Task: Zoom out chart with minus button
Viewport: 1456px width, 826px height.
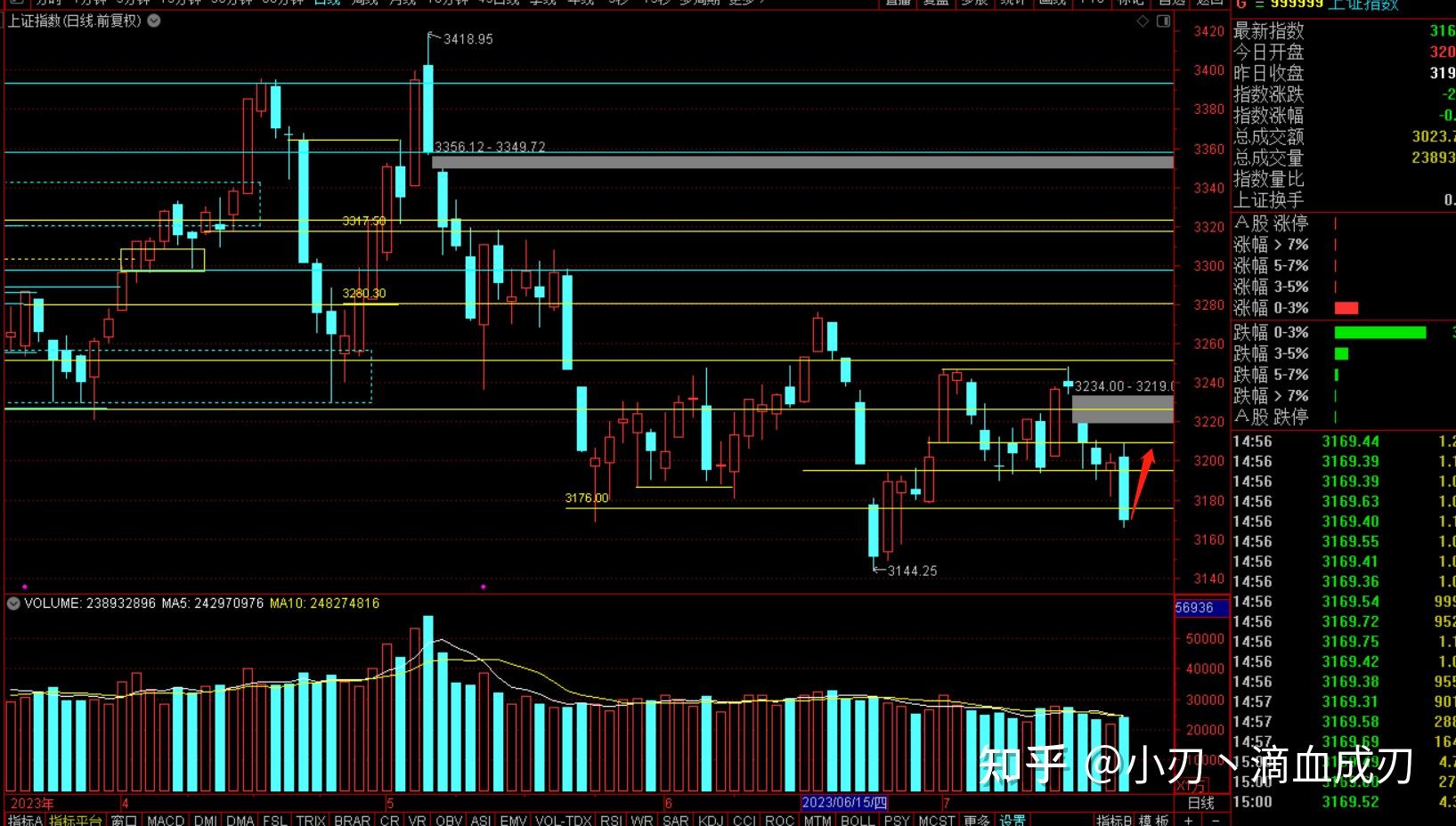Action: (1216, 820)
